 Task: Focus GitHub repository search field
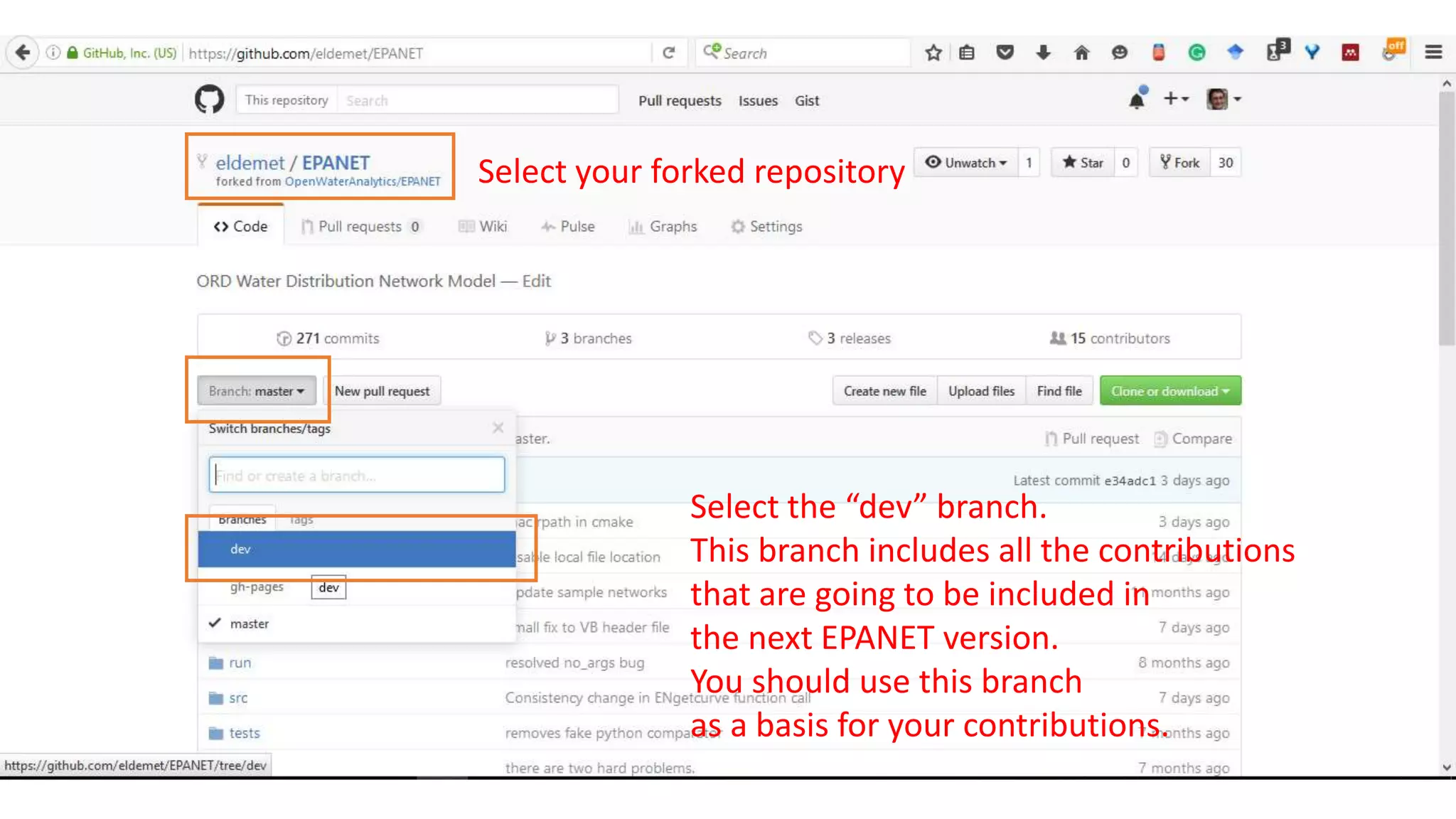[x=477, y=100]
